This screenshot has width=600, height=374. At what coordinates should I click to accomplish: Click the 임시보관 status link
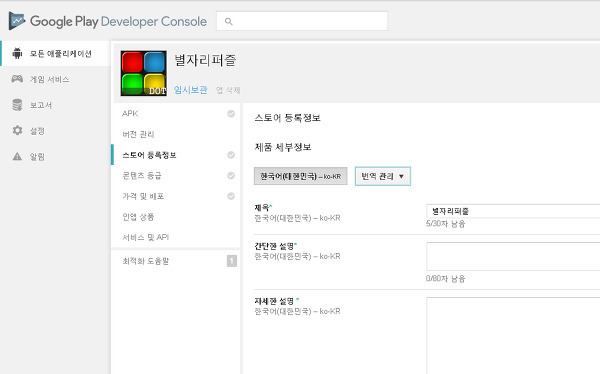(x=191, y=90)
